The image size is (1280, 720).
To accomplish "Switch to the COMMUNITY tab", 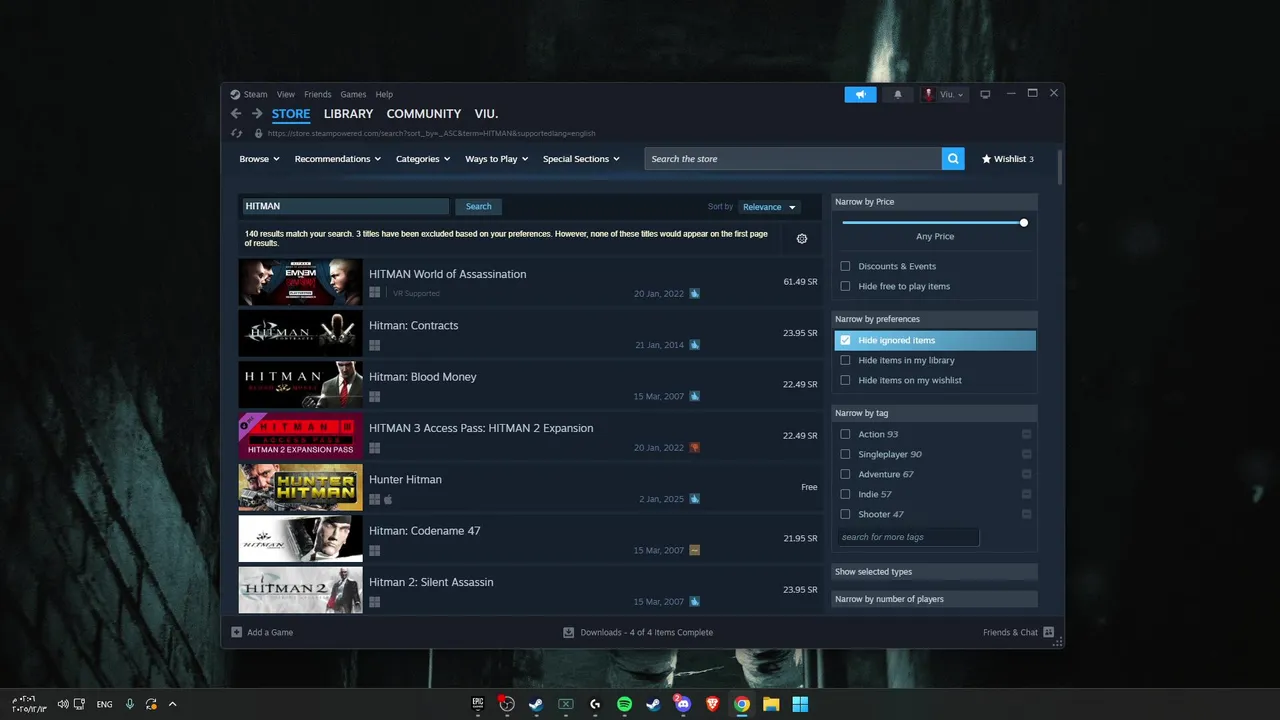I will 424,114.
